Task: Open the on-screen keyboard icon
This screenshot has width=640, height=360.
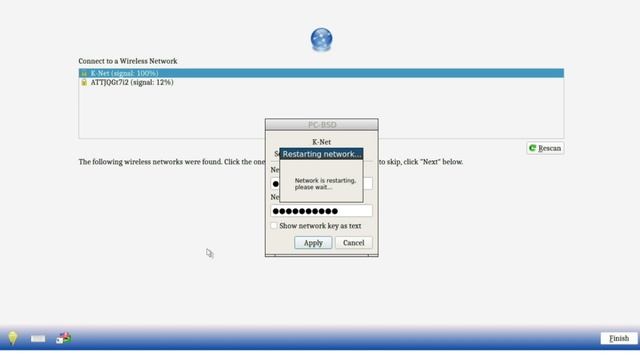Action: pos(38,338)
